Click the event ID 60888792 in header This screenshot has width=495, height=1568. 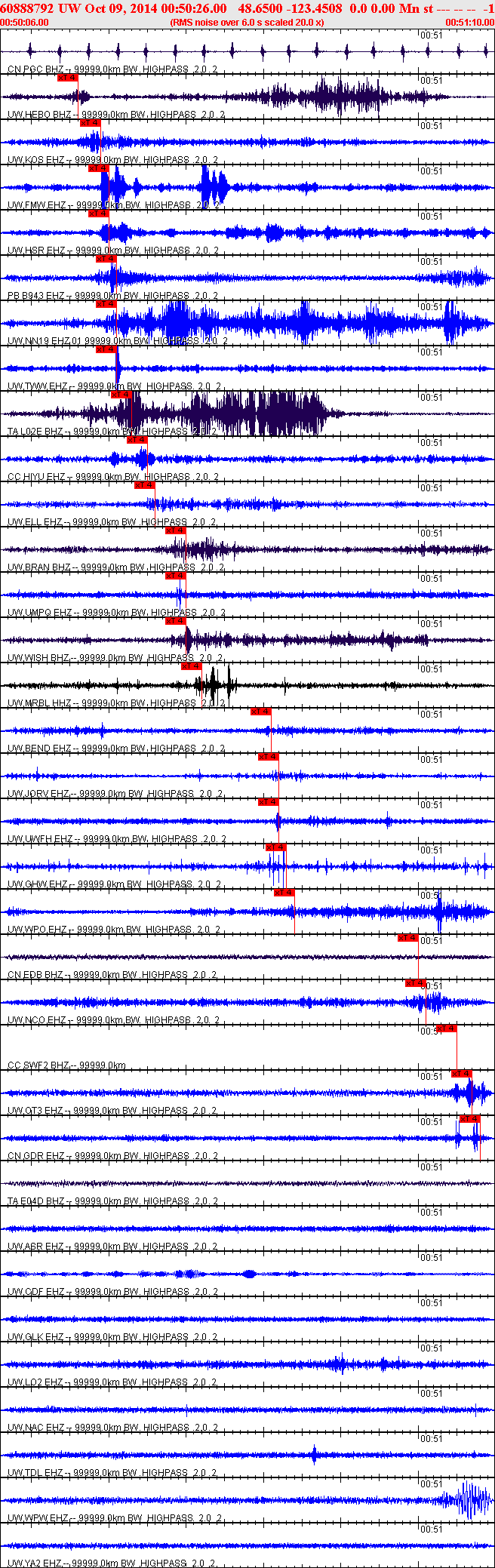click(x=27, y=8)
